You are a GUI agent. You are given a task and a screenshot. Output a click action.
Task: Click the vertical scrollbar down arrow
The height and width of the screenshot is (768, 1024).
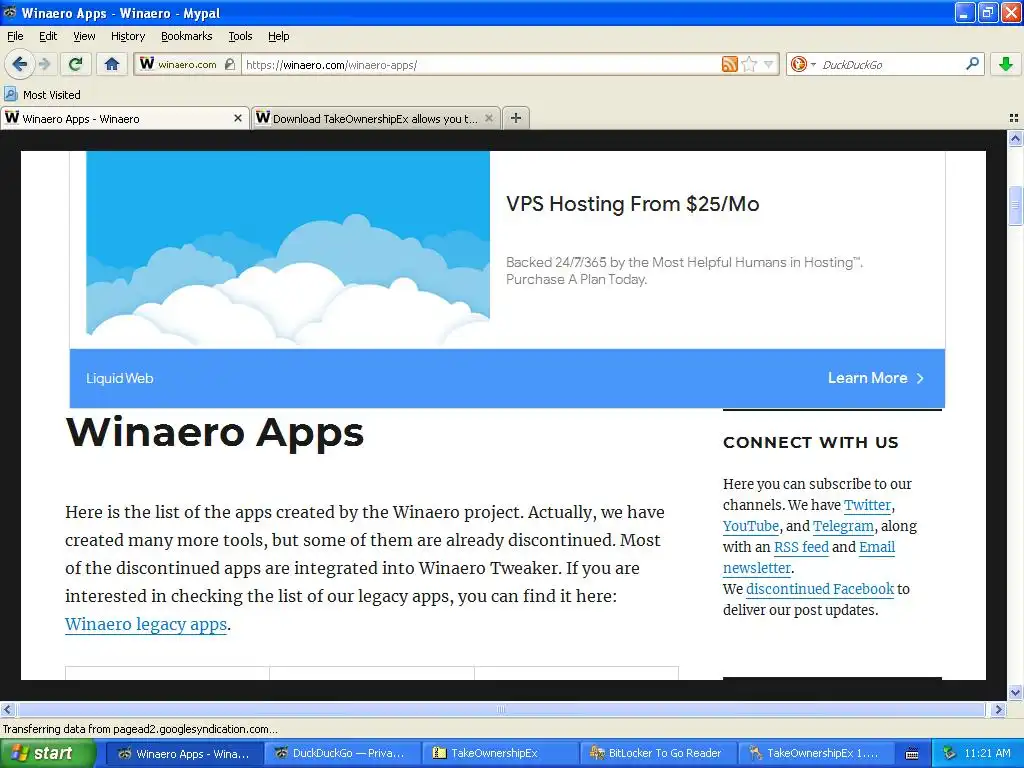pos(1015,692)
